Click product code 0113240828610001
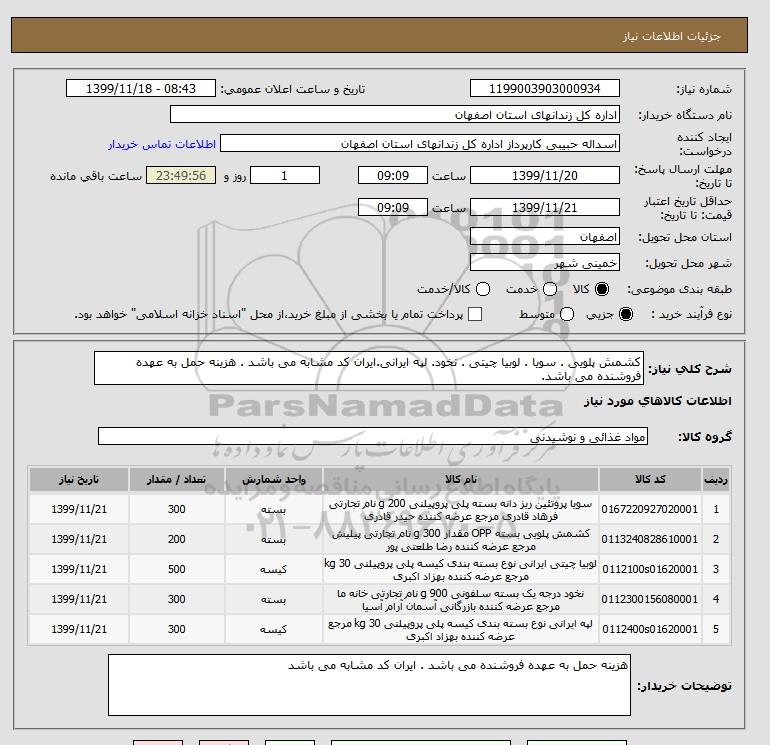This screenshot has width=770, height=745. click(650, 539)
